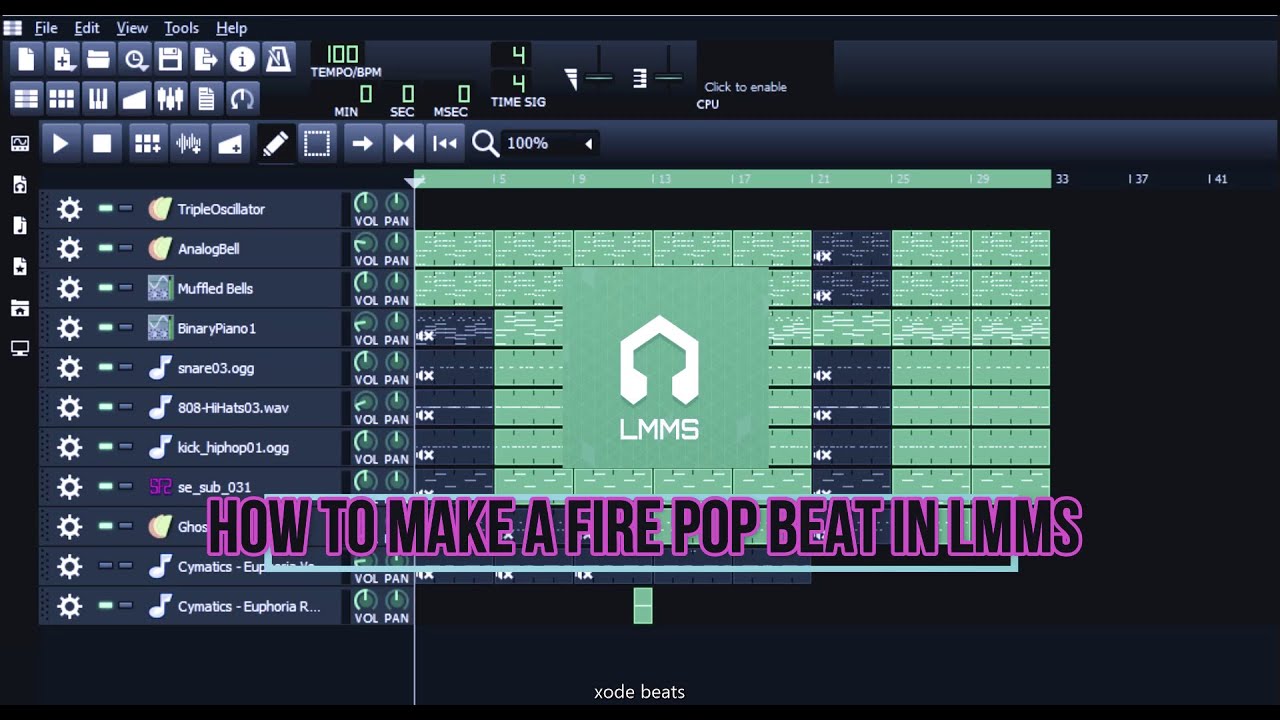
Task: Open Cymatics - Euphoria R track gear menu
Action: [x=69, y=606]
